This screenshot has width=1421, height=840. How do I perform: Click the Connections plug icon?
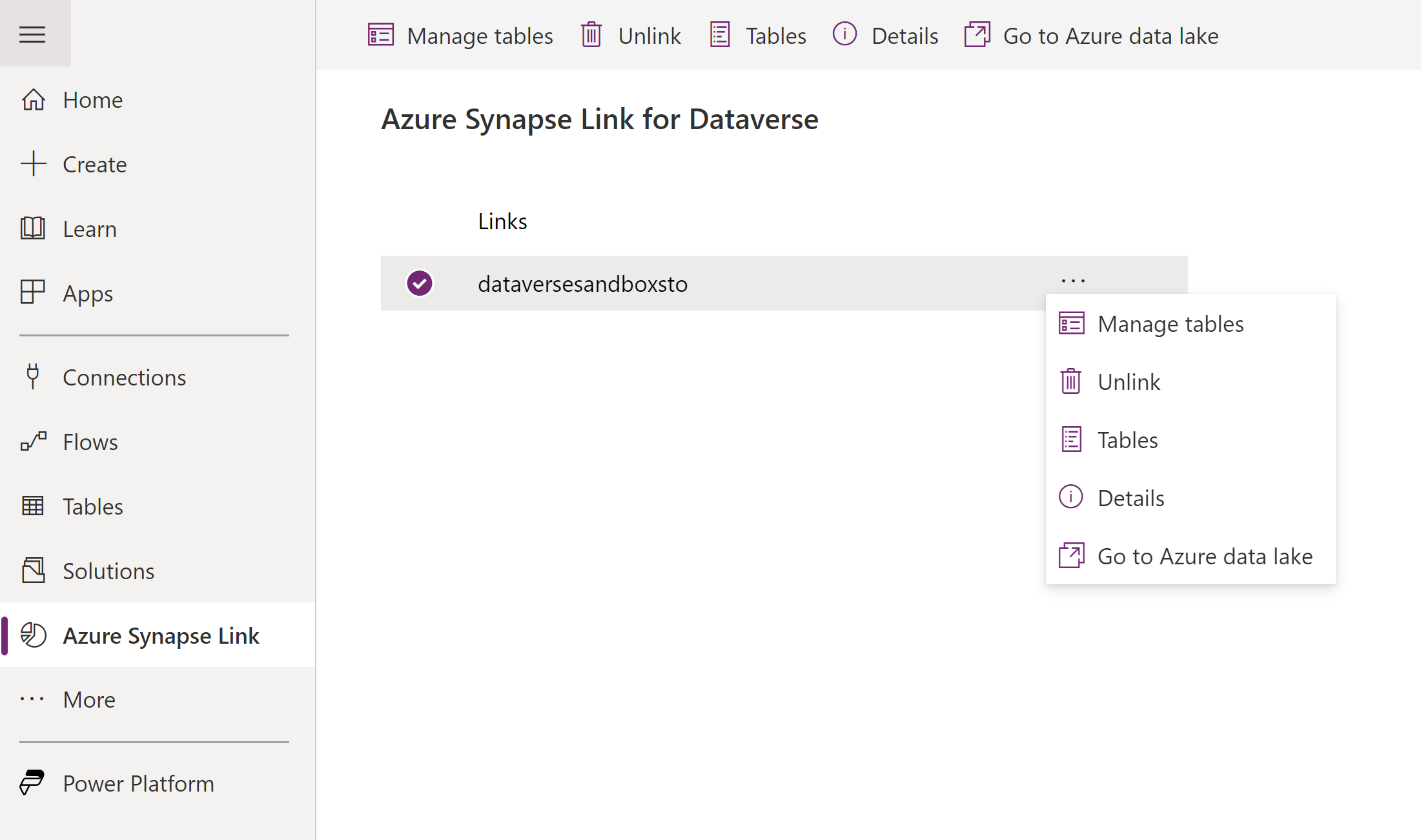coord(33,377)
